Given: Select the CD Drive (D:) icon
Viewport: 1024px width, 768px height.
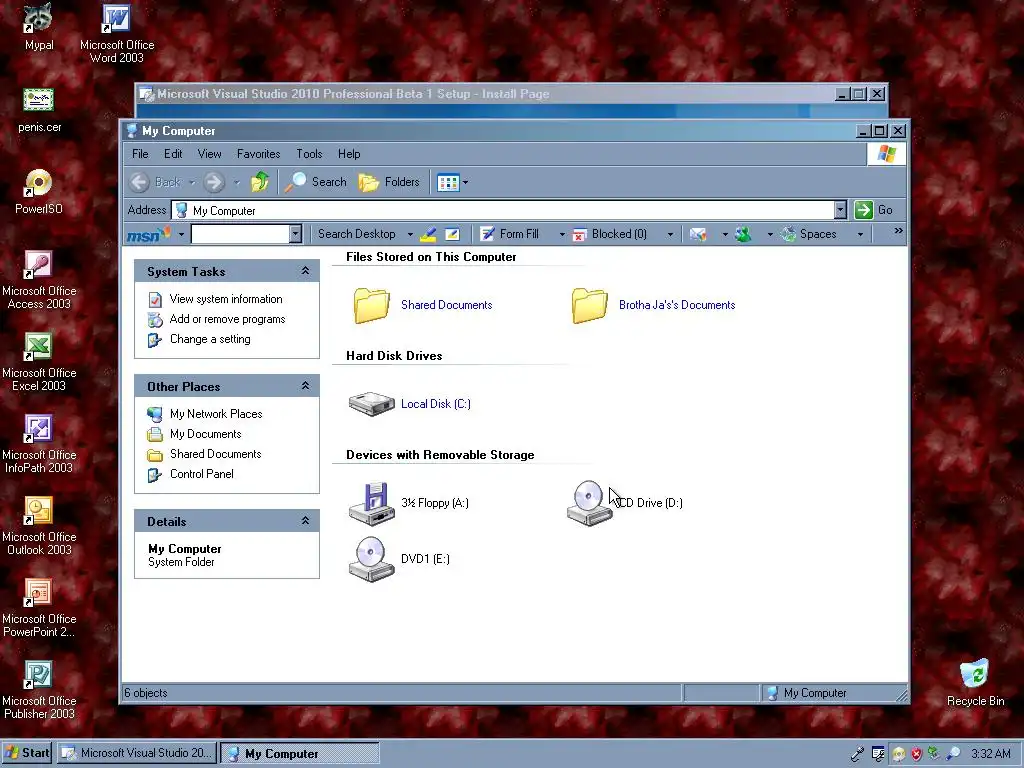Looking at the screenshot, I should tap(589, 503).
